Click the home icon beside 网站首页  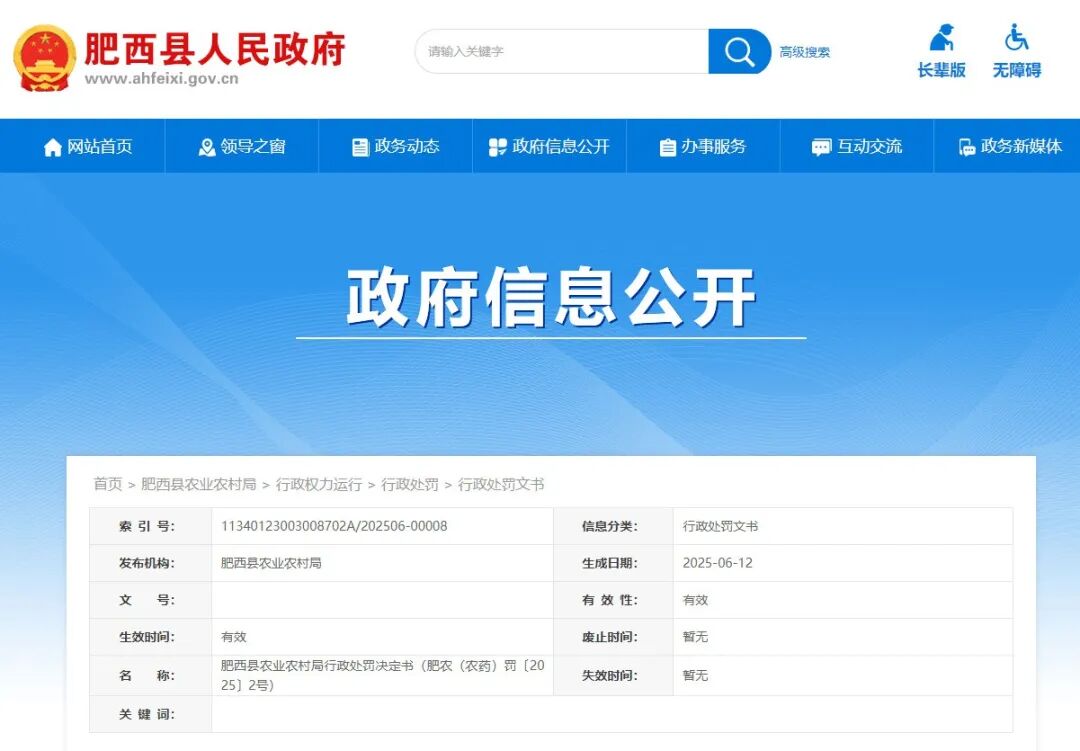51,146
